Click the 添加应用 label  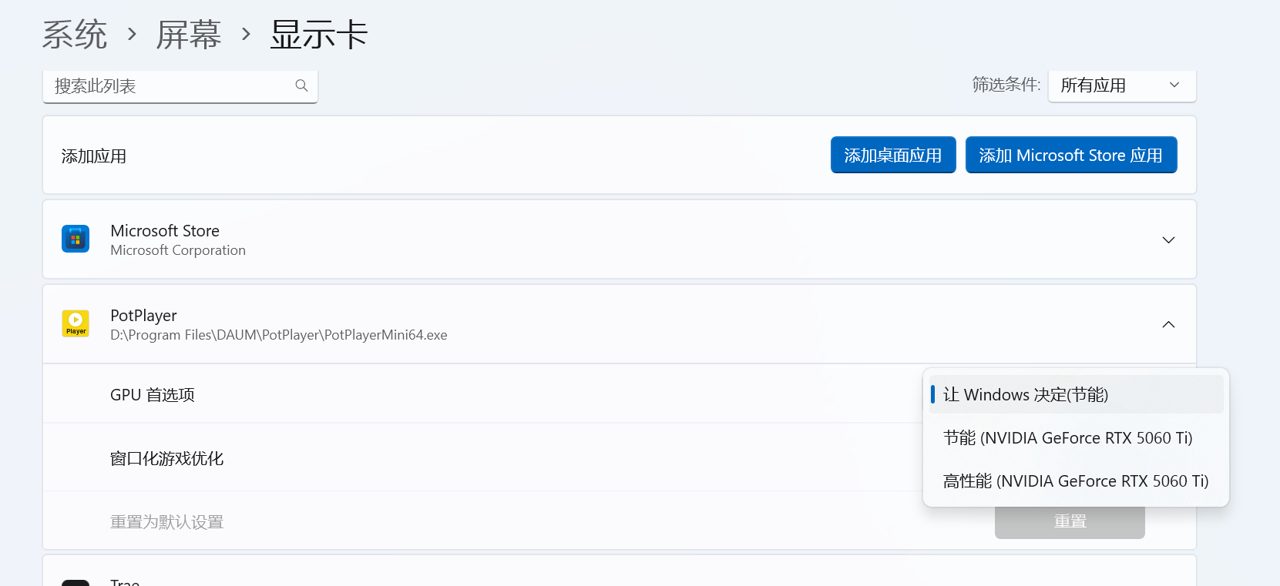pos(94,156)
